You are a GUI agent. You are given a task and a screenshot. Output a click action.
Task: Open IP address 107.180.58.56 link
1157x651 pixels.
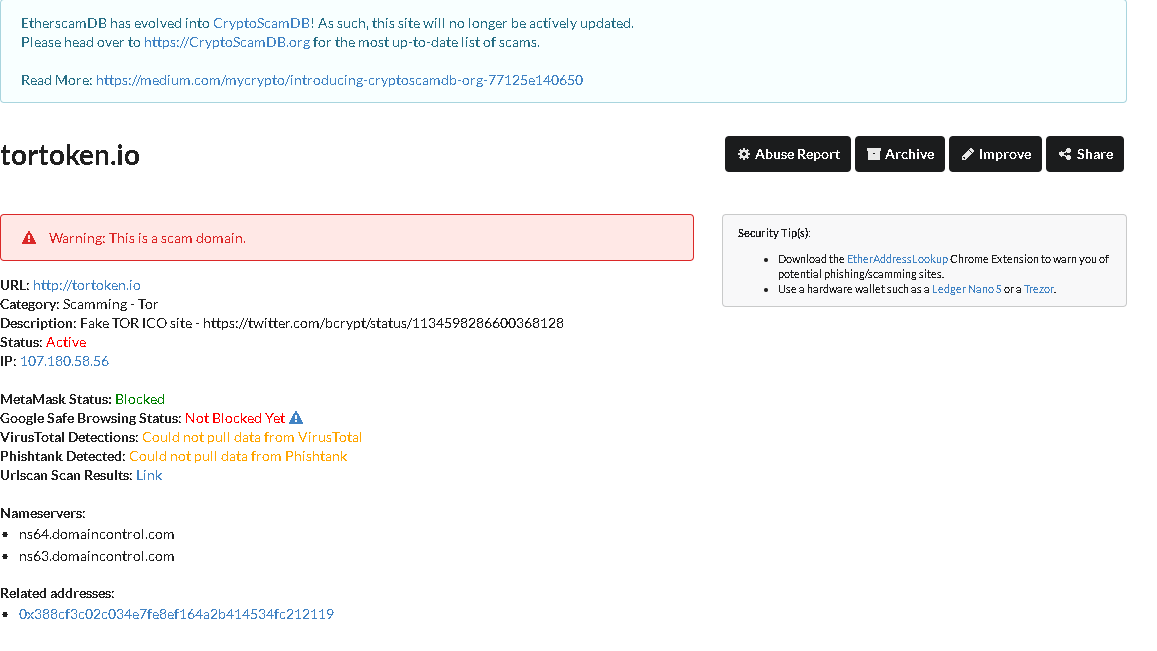point(64,361)
